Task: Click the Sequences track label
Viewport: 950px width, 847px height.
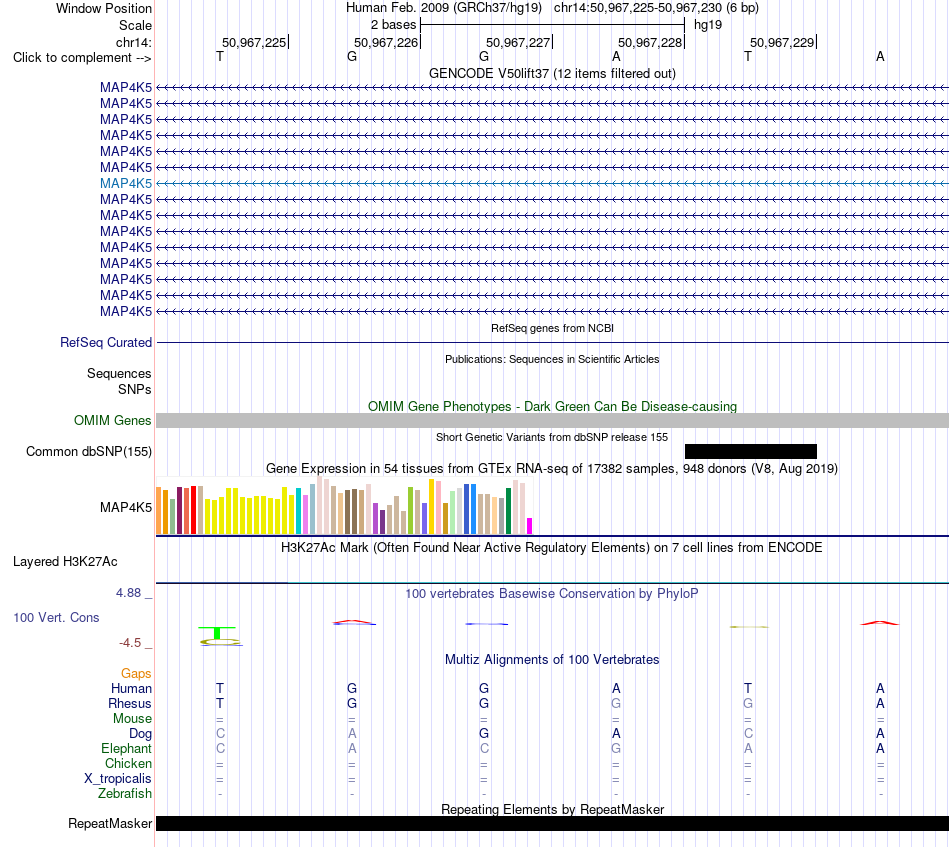Action: (119, 373)
